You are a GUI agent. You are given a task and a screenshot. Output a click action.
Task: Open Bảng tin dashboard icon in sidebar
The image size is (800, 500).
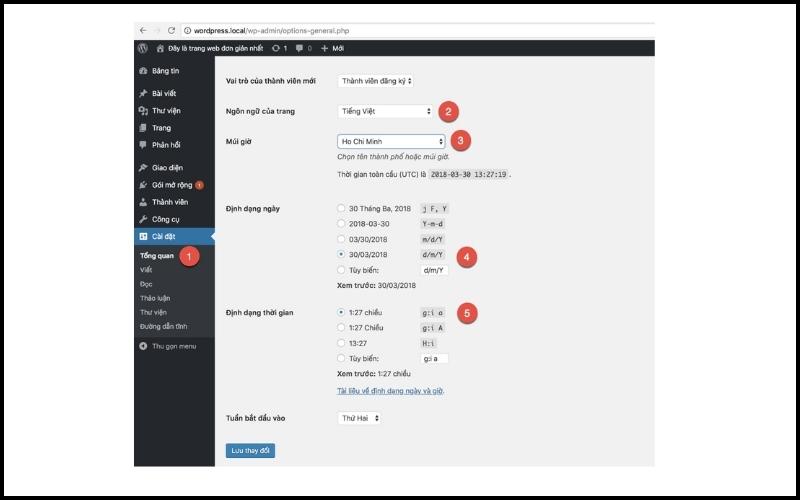tap(143, 71)
